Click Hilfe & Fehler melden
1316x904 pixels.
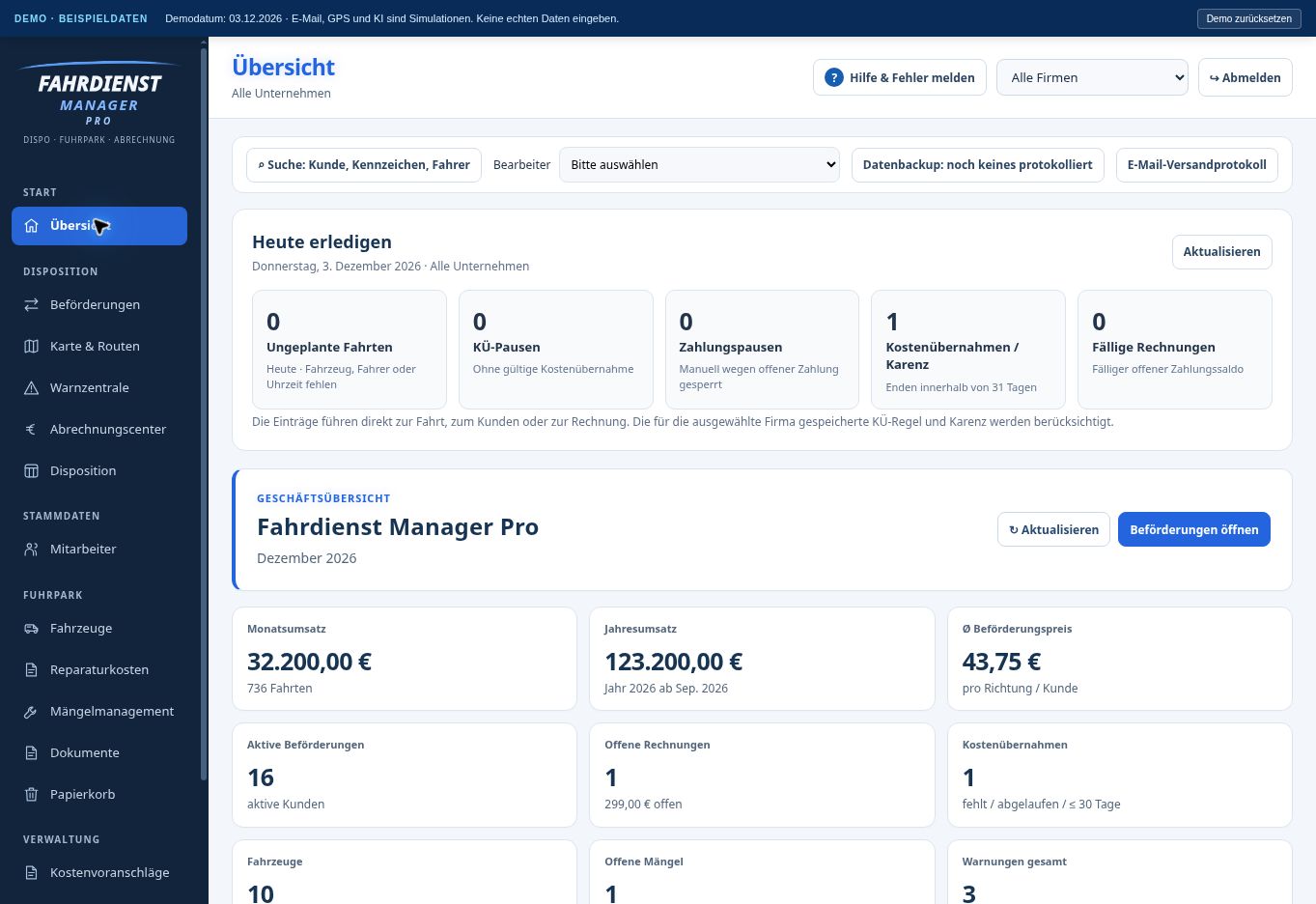pyautogui.click(x=900, y=78)
